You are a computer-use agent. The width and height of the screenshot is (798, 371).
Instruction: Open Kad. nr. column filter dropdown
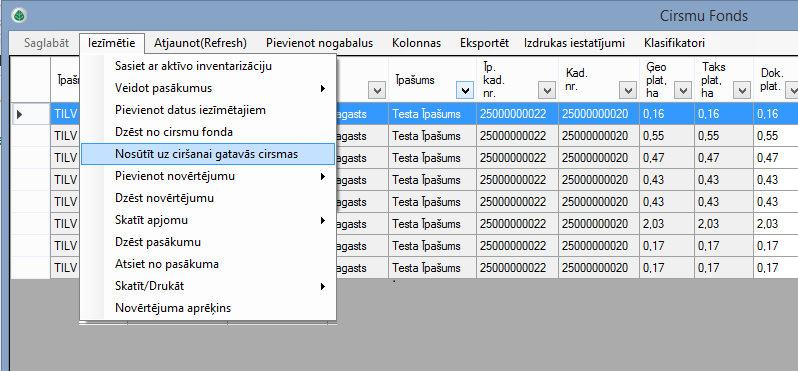pyautogui.click(x=628, y=91)
